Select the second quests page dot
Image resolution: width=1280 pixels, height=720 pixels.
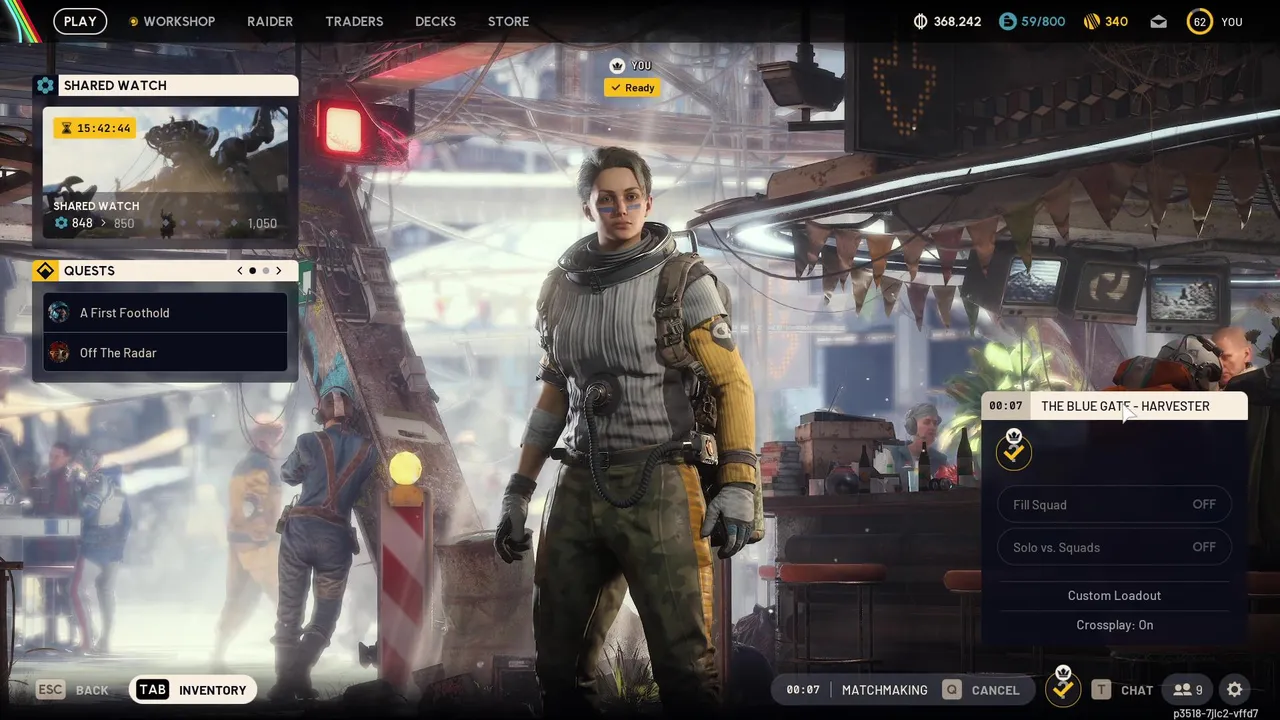[x=266, y=271]
